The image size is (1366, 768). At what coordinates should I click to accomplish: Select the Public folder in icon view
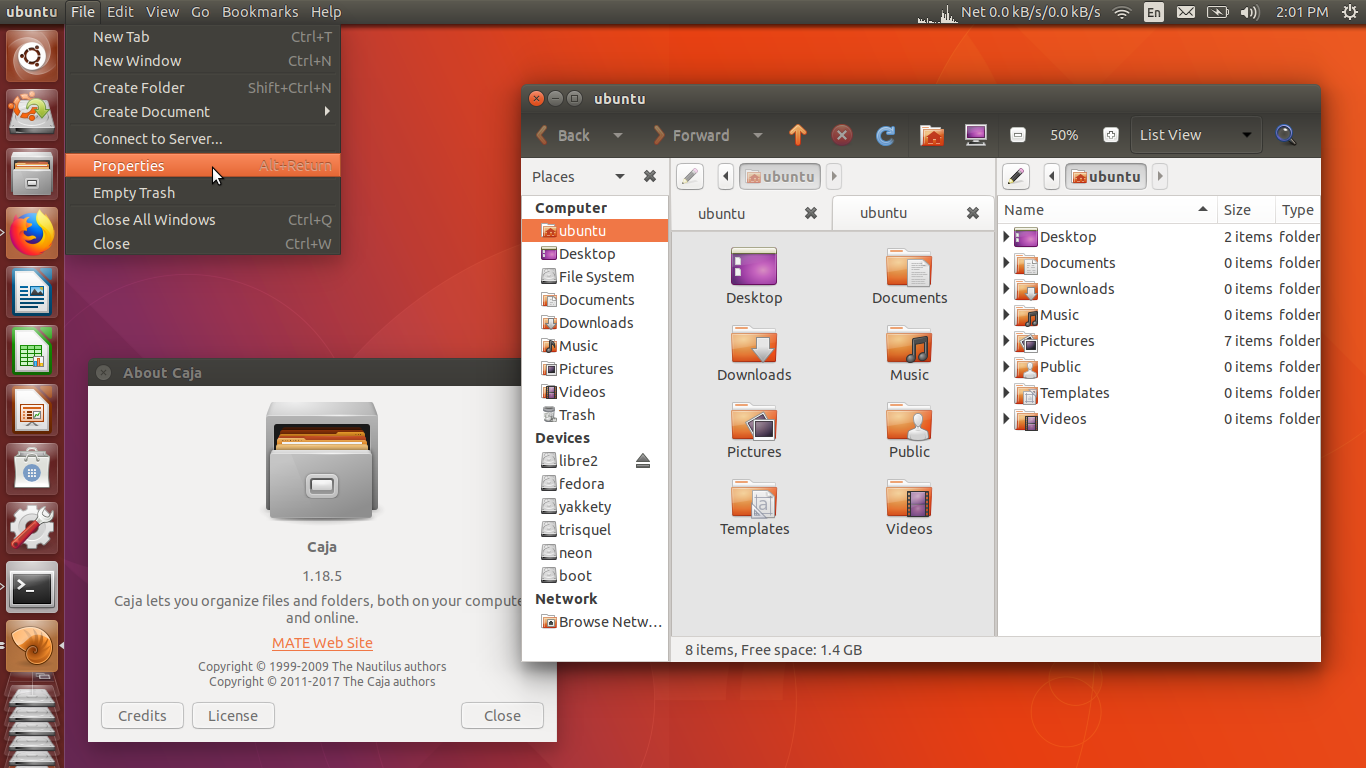(909, 430)
